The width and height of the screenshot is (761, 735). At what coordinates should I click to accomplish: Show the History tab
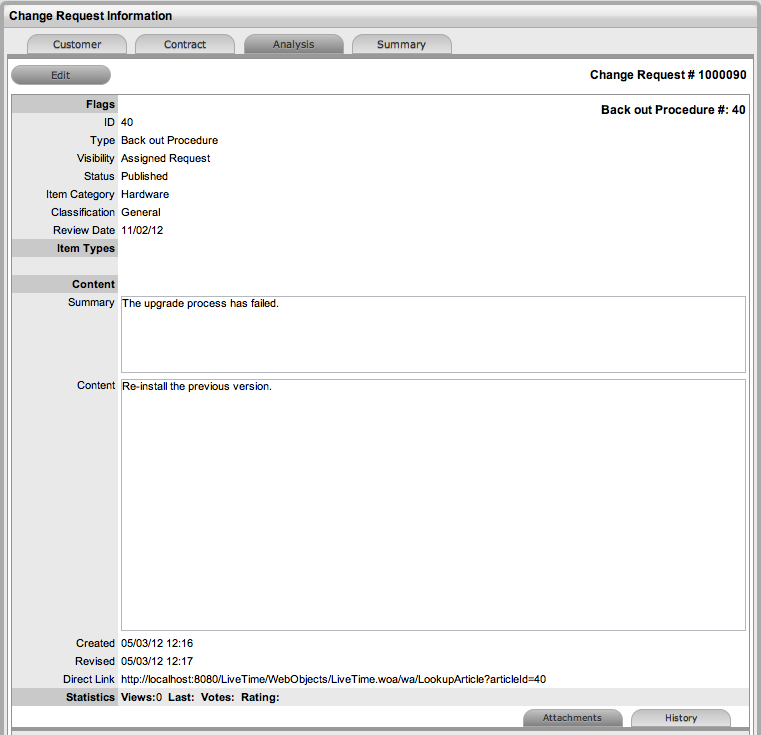(x=681, y=718)
